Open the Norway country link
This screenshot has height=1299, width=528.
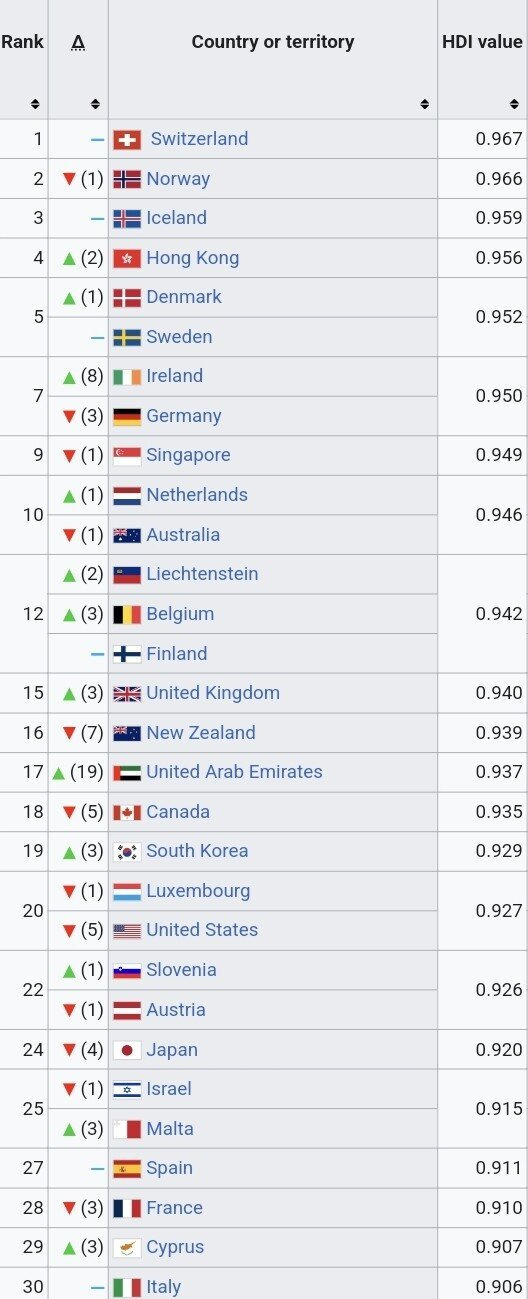tap(178, 179)
